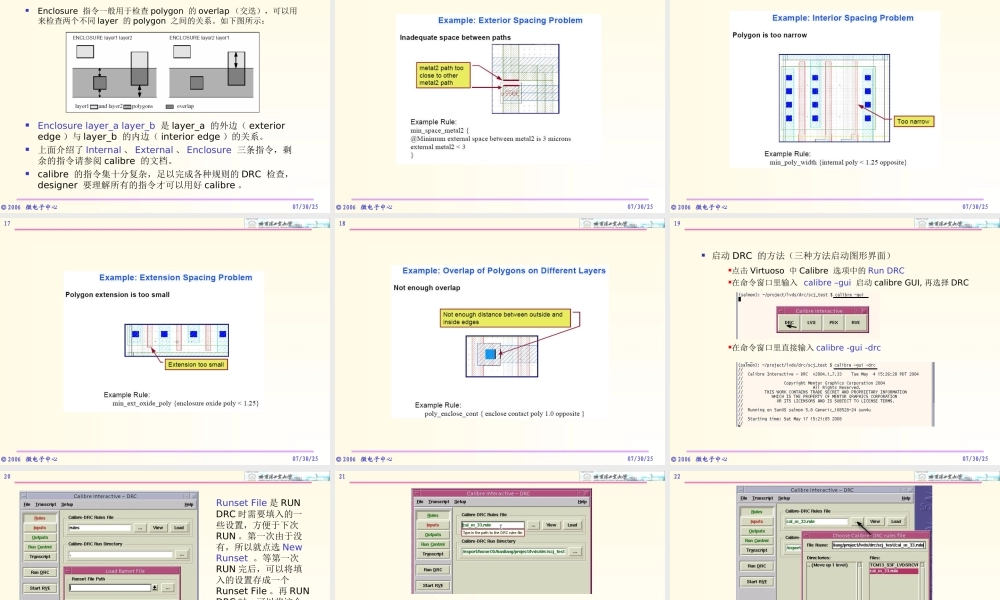Click the ENCLOSURE layer diagram image
The width and height of the screenshot is (1000, 600).
click(163, 73)
